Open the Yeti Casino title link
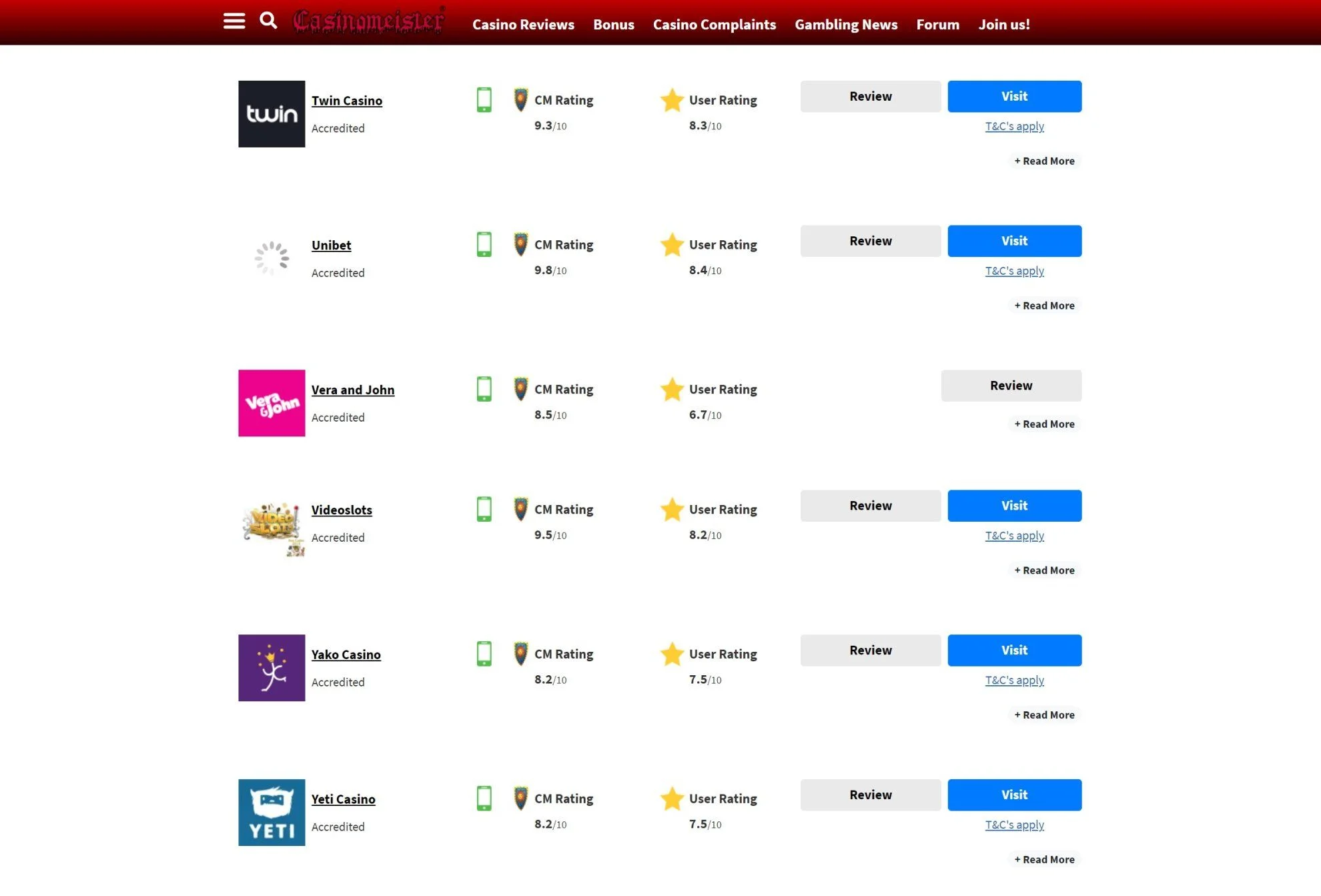Viewport: 1321px width, 896px height. (x=344, y=800)
